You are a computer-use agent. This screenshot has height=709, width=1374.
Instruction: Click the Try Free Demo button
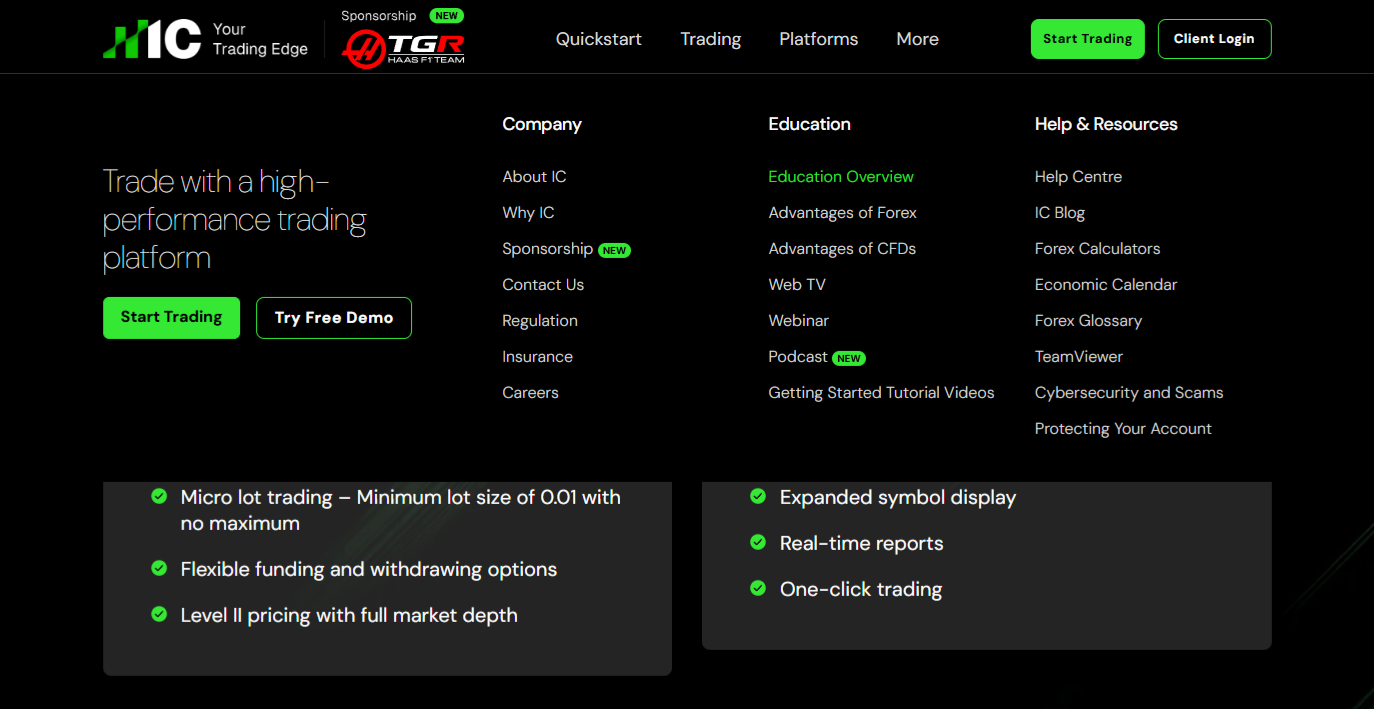(x=334, y=317)
